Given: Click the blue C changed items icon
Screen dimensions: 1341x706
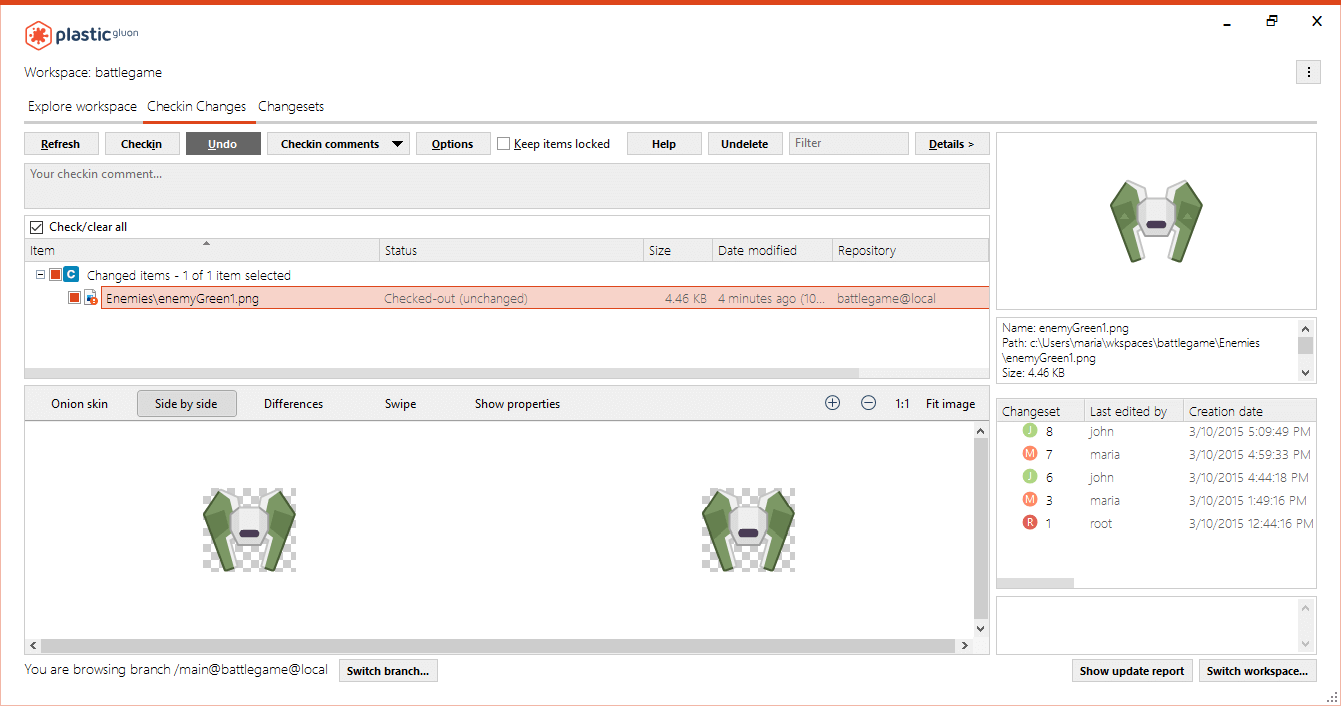Looking at the screenshot, I should (x=71, y=274).
